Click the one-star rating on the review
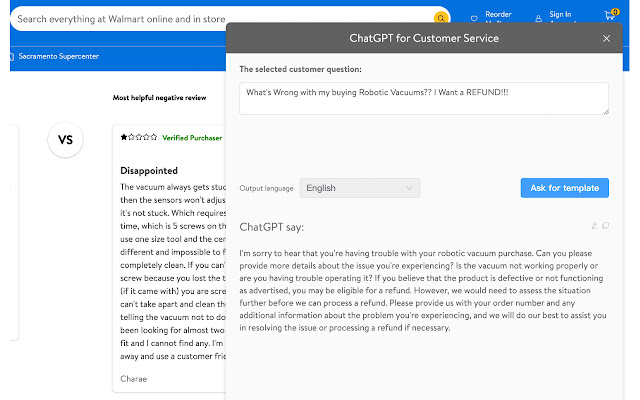 tap(139, 137)
